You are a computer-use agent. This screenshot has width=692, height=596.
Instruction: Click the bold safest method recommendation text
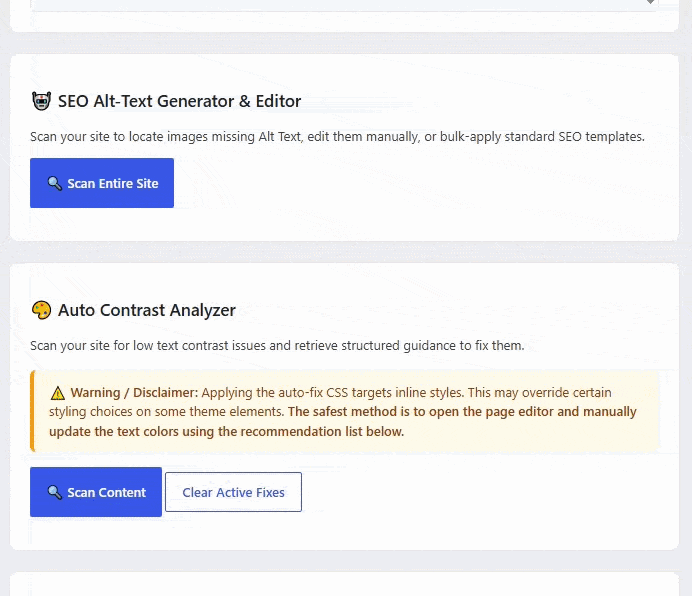pyautogui.click(x=342, y=421)
